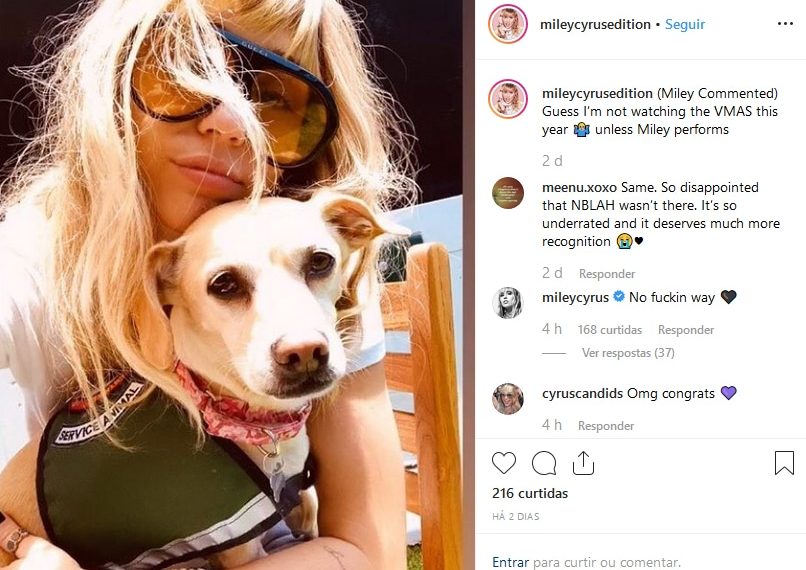Open the comment speech bubble icon
This screenshot has height=570, width=806.
click(544, 463)
